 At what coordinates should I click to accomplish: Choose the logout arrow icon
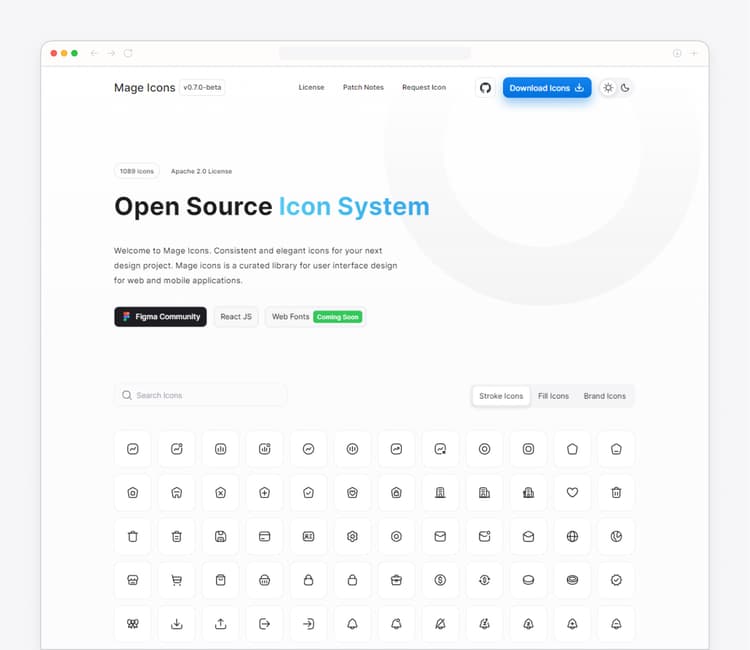point(265,624)
